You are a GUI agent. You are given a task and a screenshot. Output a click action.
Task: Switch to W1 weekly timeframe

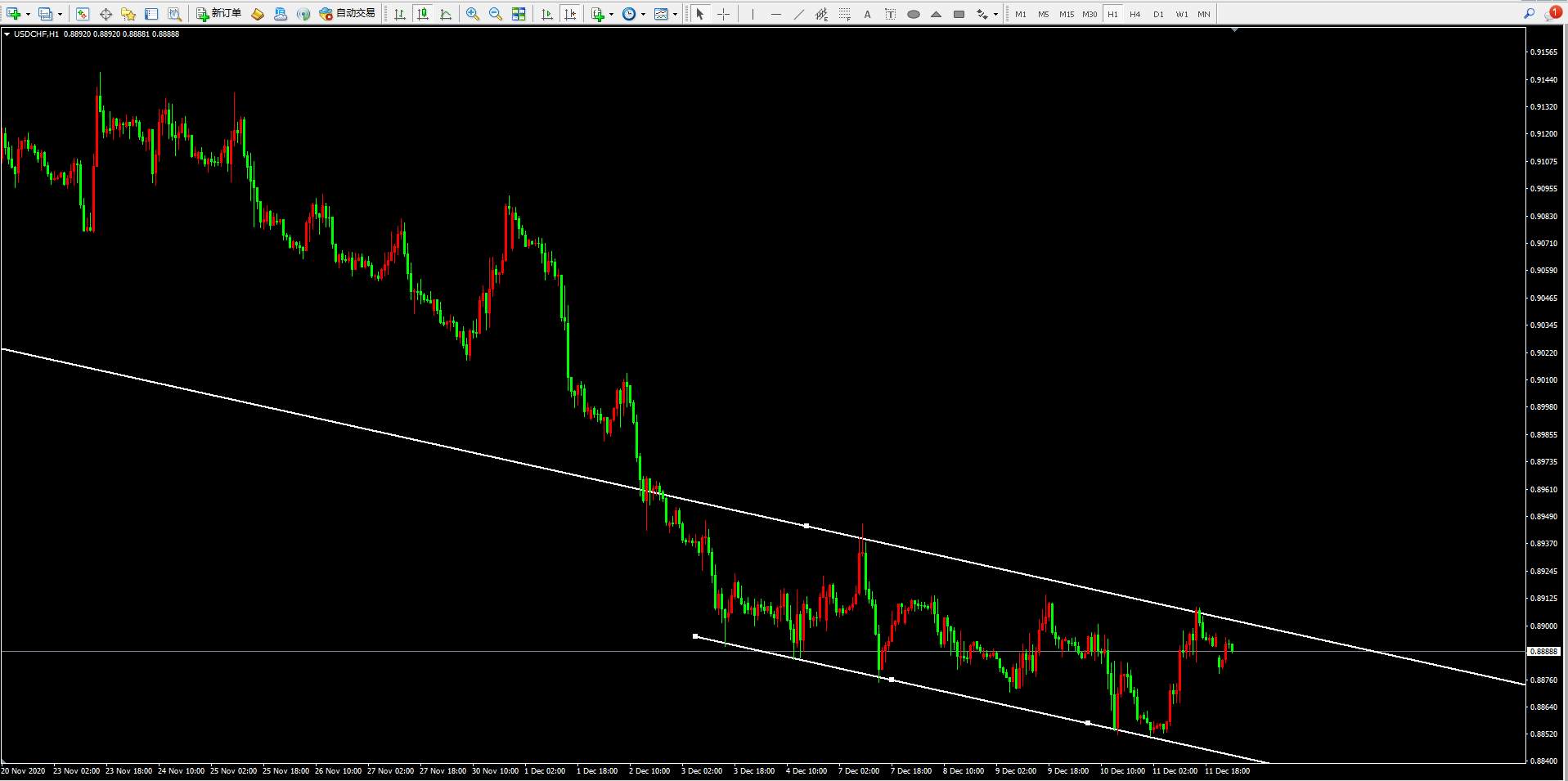[x=1181, y=14]
